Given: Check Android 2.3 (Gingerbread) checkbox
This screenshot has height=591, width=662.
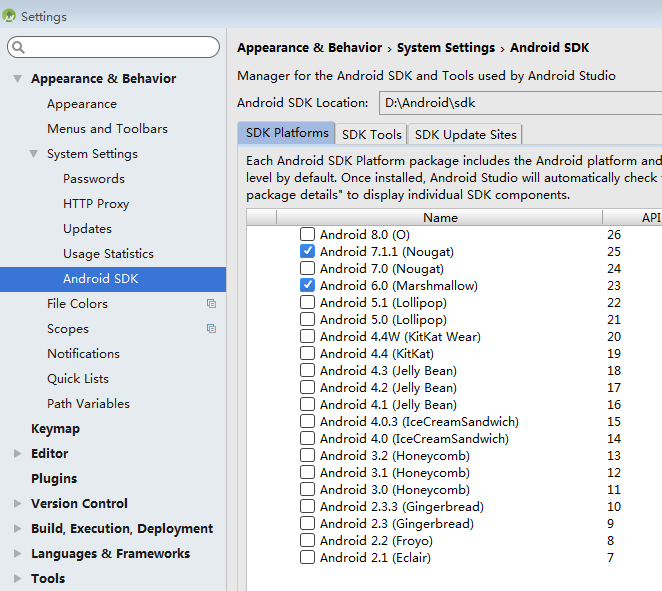Looking at the screenshot, I should [307, 523].
